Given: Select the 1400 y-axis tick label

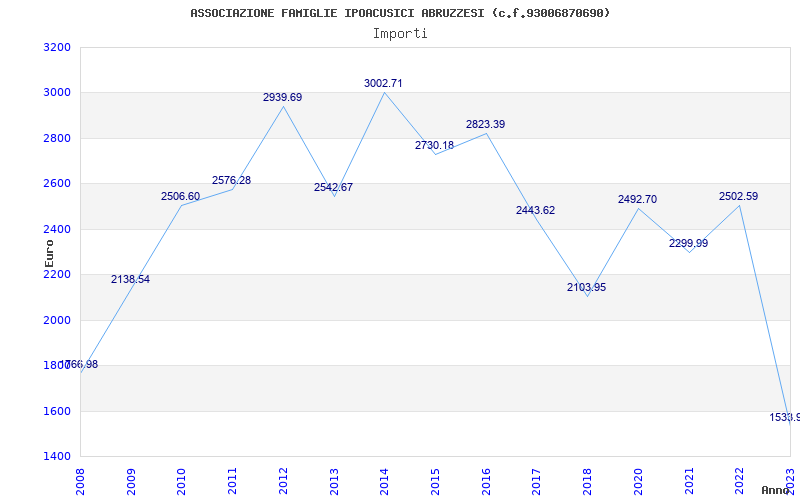Looking at the screenshot, I should tap(57, 456).
